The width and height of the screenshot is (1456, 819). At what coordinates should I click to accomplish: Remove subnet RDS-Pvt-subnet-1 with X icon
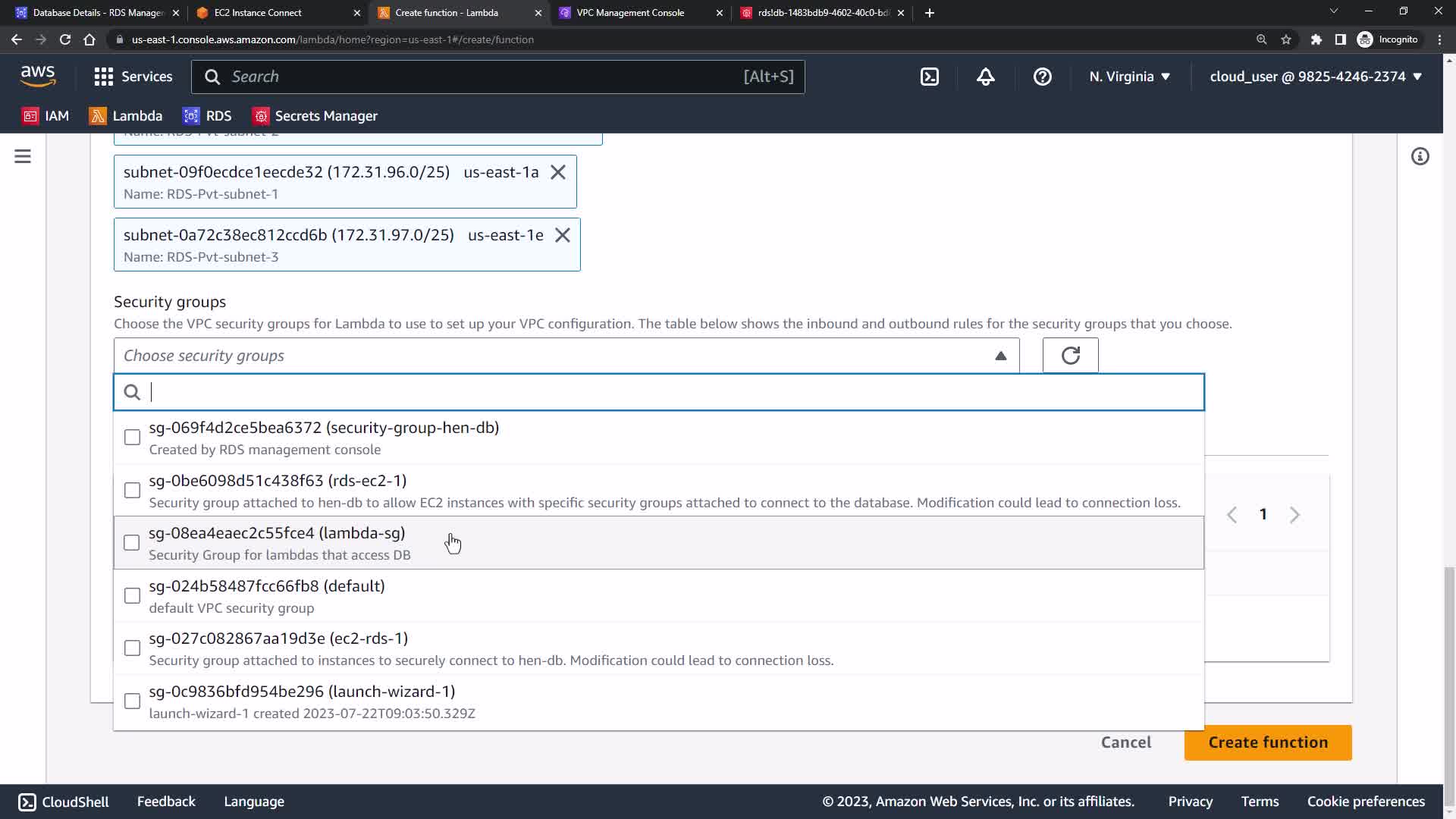[558, 172]
